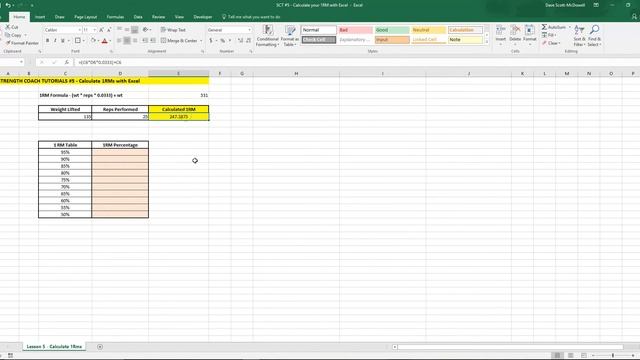640x360 pixels.
Task: Click the Cut scissors icon
Action: click(x=8, y=27)
